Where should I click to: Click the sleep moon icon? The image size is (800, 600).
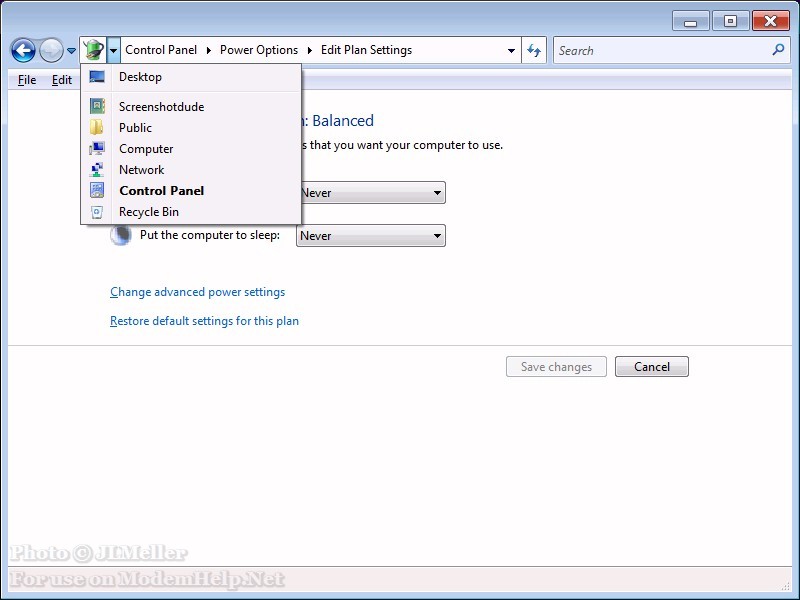(121, 235)
